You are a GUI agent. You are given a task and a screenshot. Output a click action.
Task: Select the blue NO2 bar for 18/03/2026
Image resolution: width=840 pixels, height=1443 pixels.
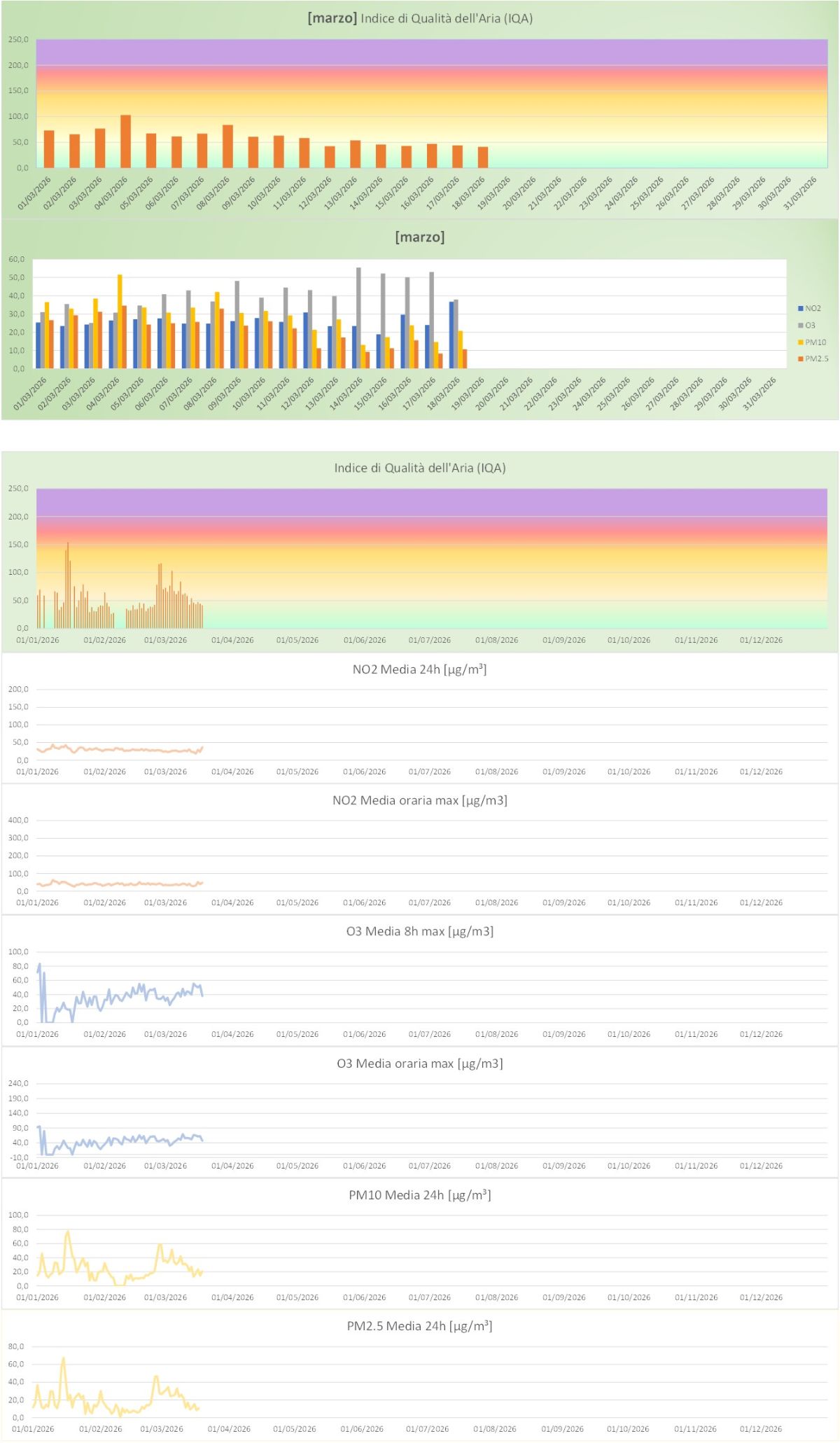(451, 335)
